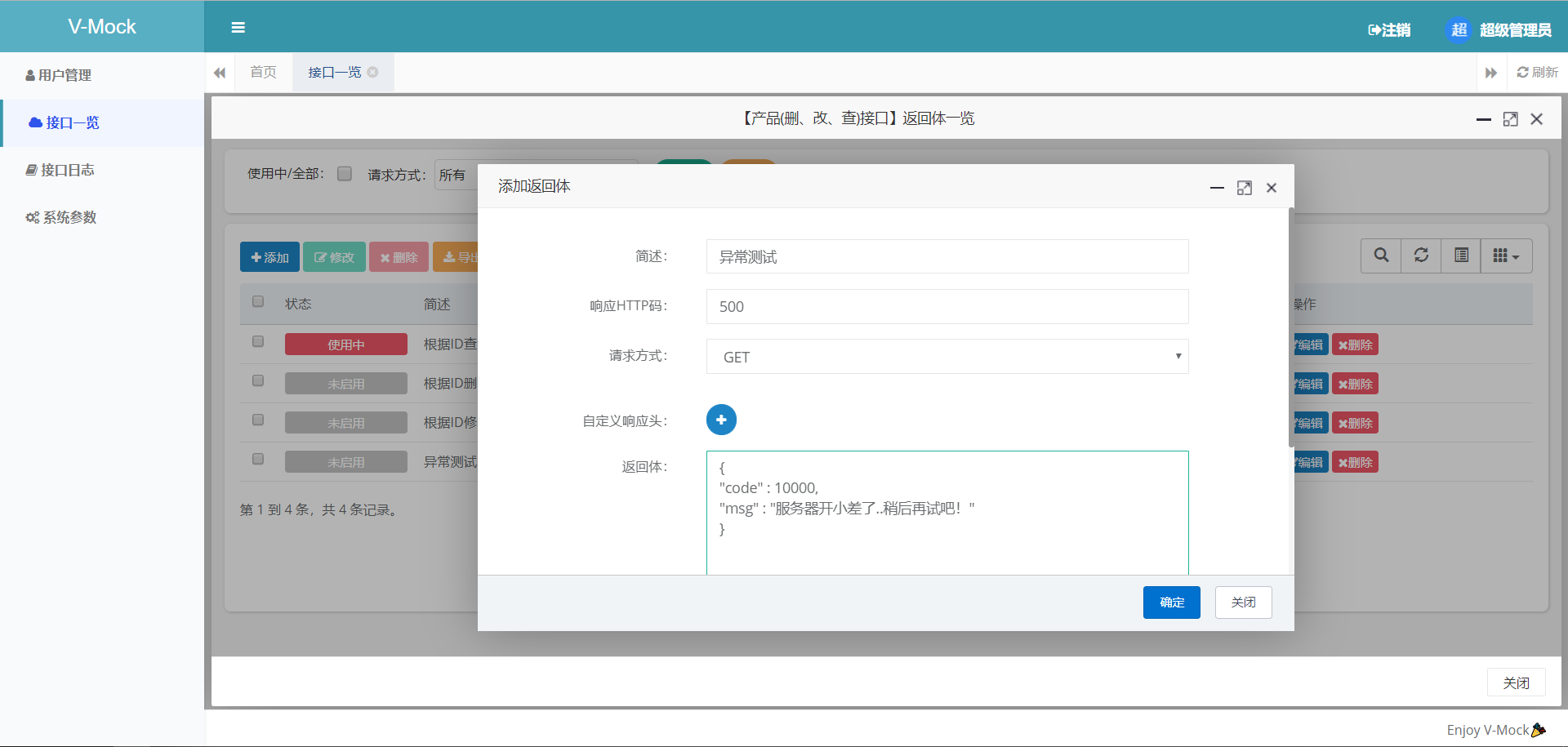The height and width of the screenshot is (747, 1568).
Task: Minimize the 返回体一览 window
Action: [x=1483, y=119]
